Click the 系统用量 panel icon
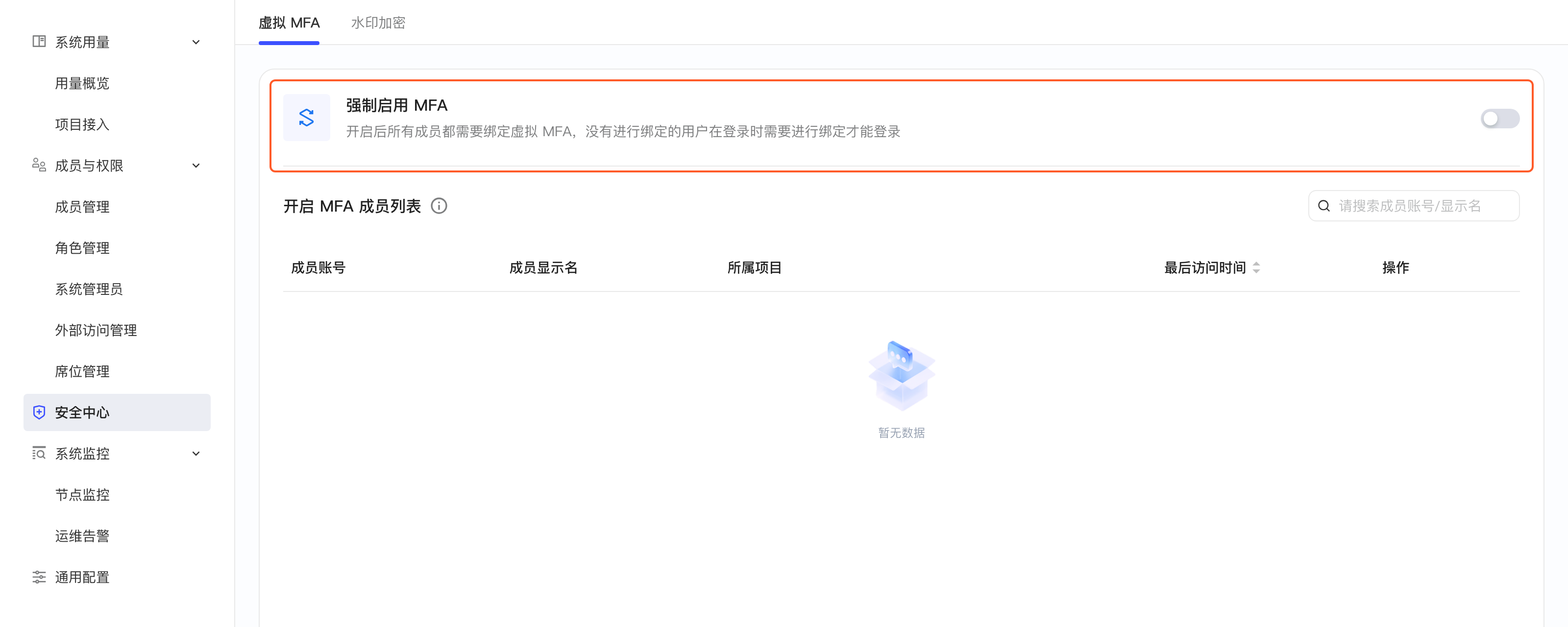Screen dimensions: 1568x627 (39, 42)
